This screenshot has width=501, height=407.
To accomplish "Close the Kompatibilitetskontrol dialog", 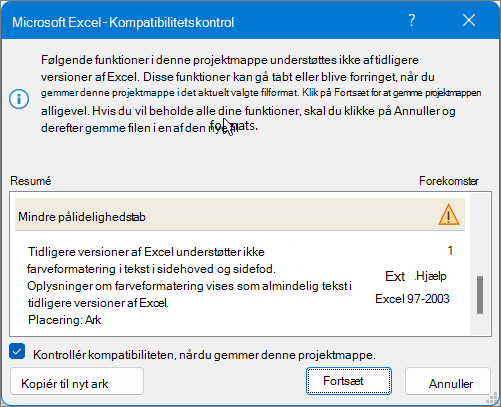I will tap(469, 21).
